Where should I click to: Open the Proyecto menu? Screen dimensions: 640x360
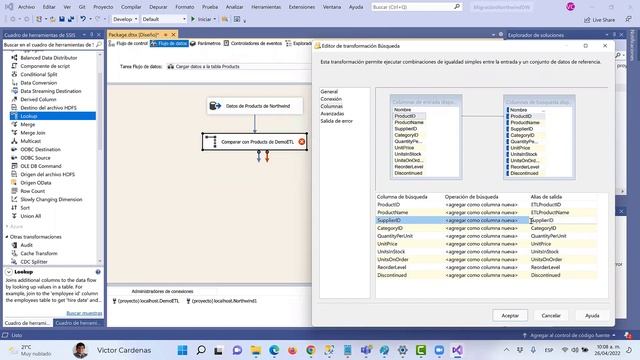(103, 7)
